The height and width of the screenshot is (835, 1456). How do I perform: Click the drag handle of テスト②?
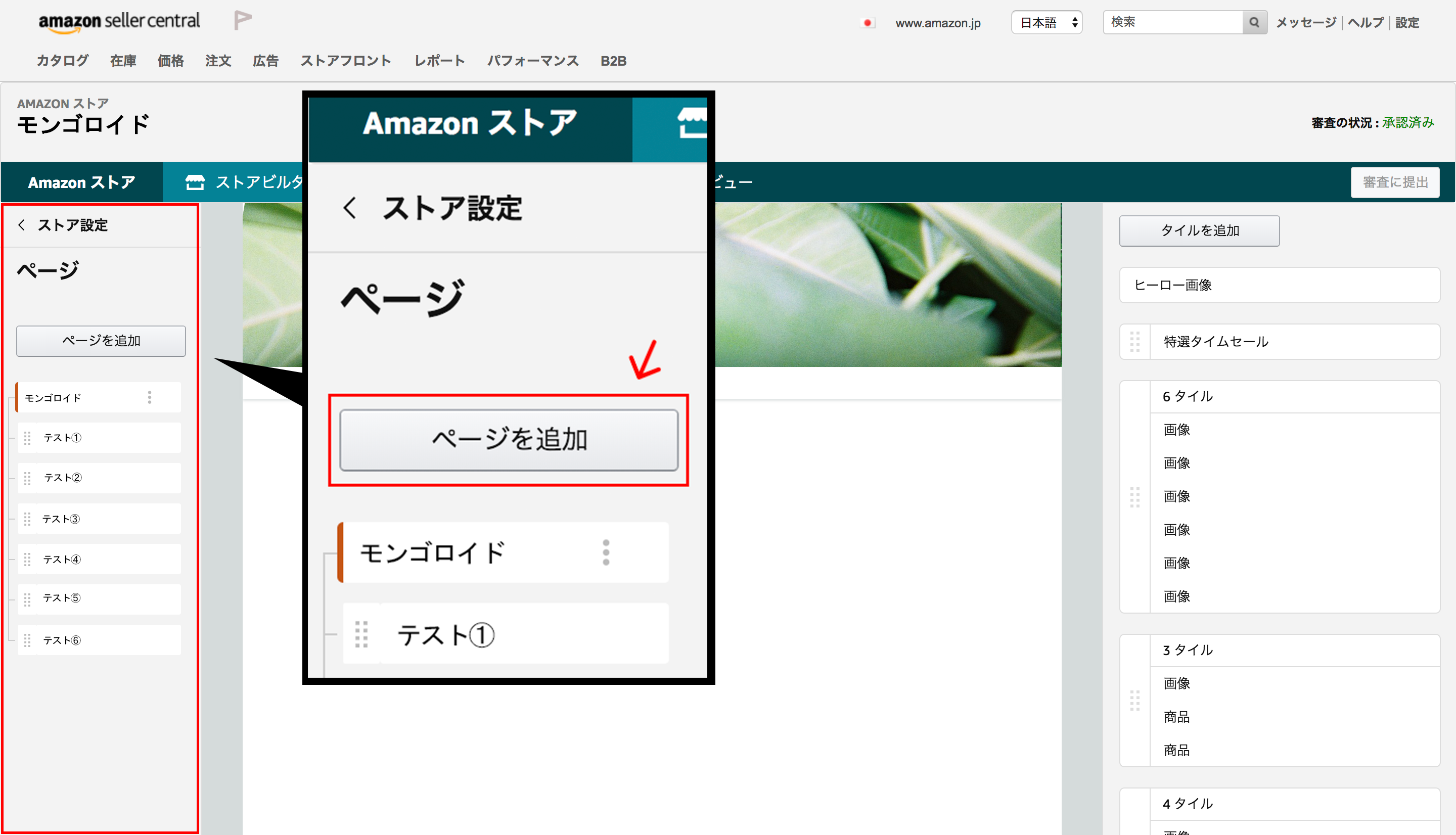point(27,478)
